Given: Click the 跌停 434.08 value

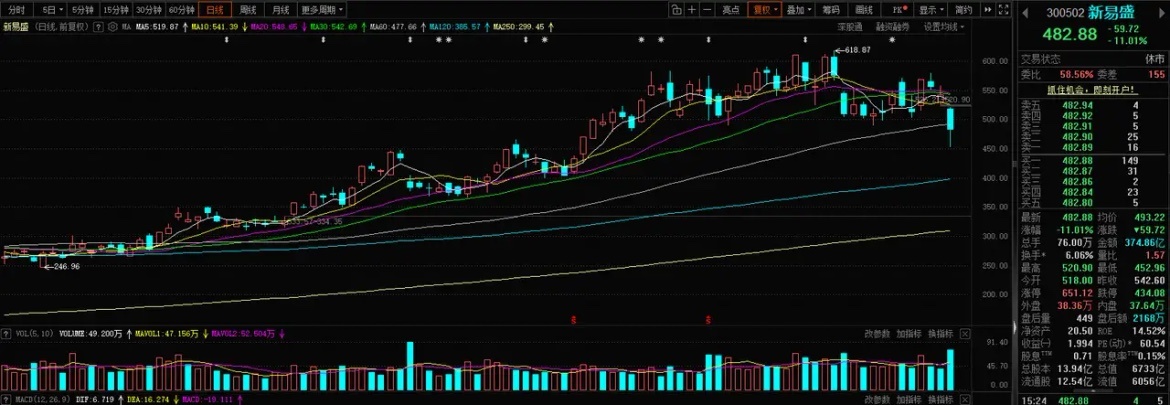Looking at the screenshot, I should coord(1149,292).
